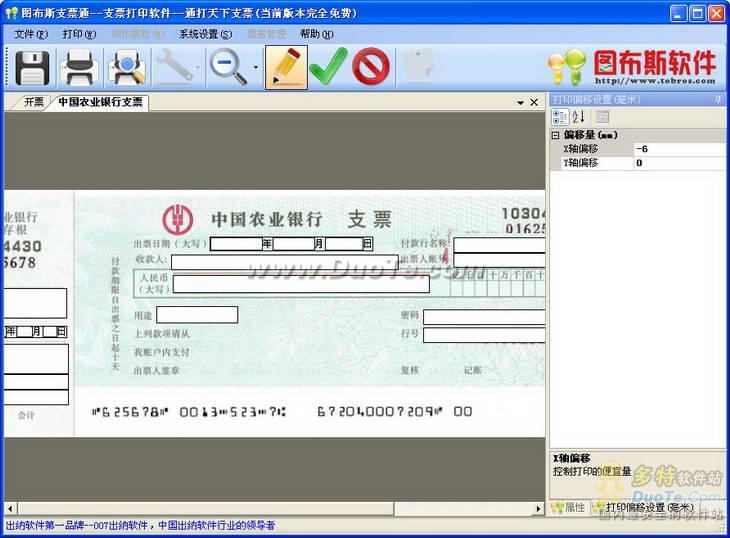Screen dimensions: 730x538
Task: Click the property pages icon
Action: (602, 116)
